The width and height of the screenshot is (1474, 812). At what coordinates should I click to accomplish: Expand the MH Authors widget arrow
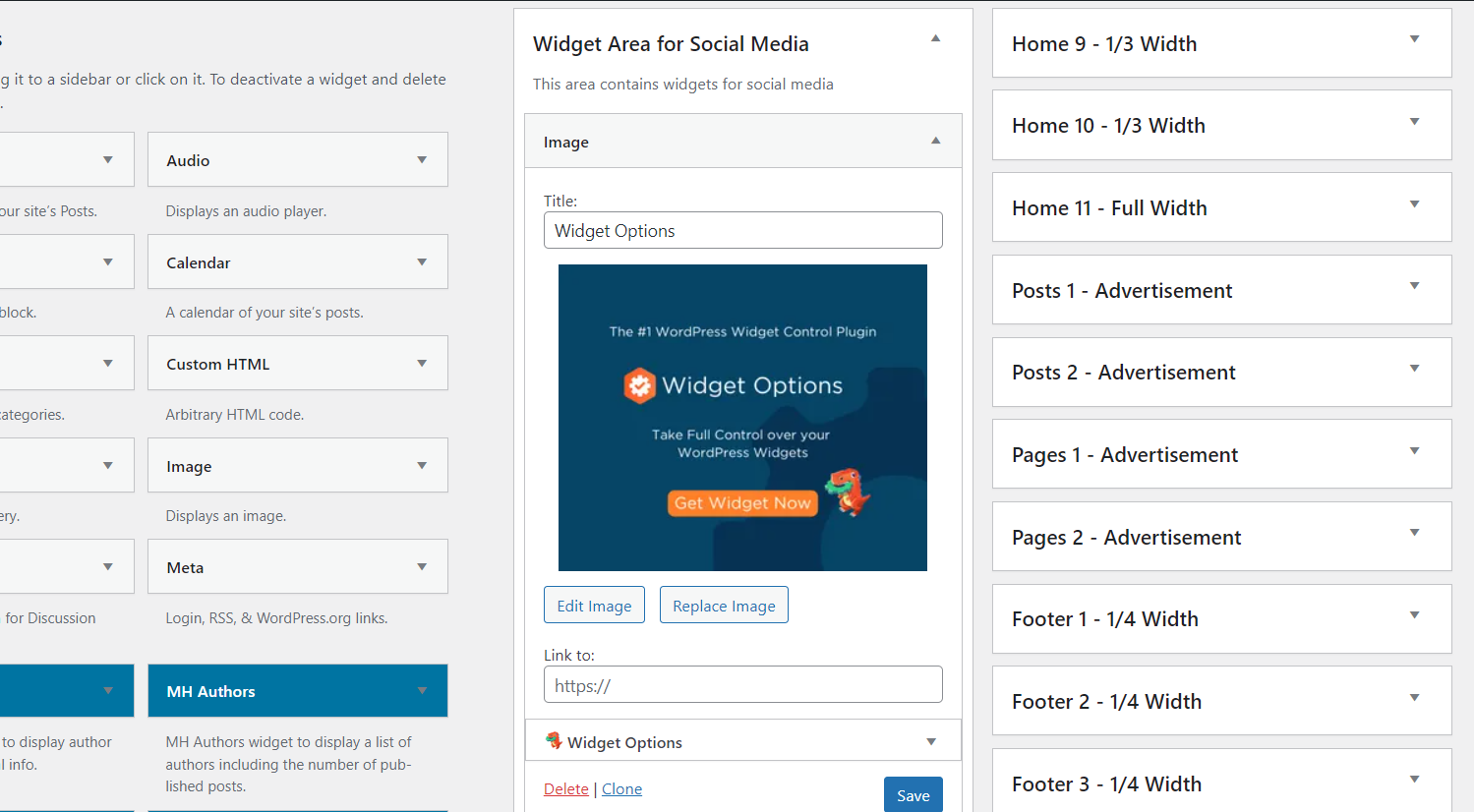(x=422, y=691)
